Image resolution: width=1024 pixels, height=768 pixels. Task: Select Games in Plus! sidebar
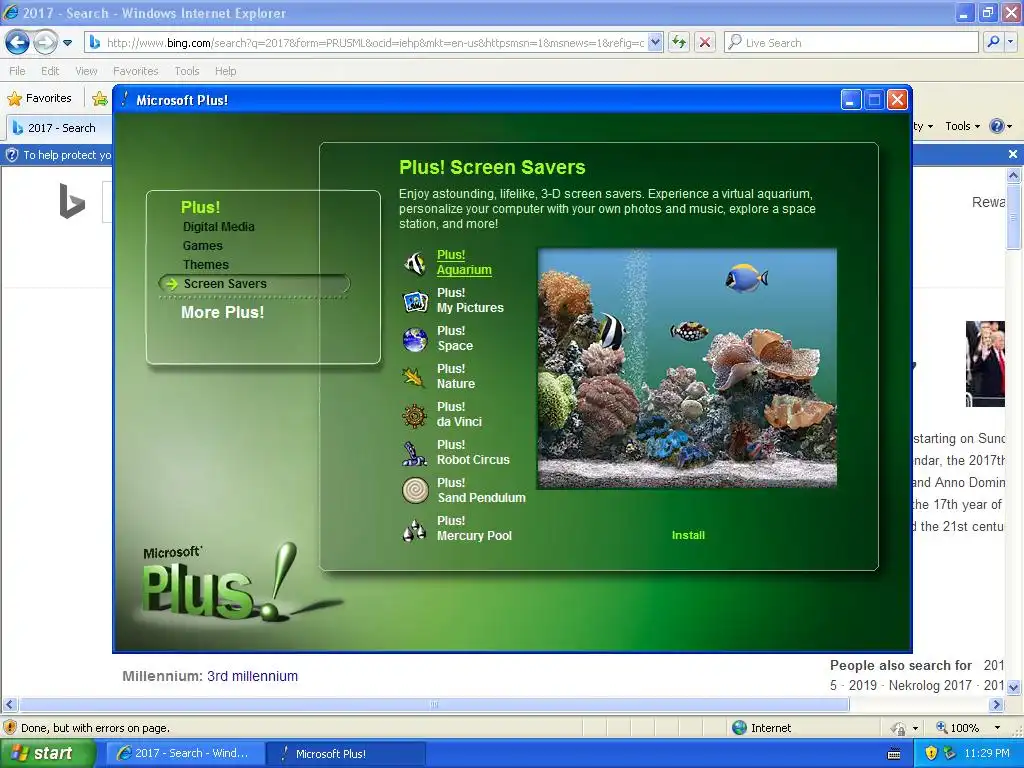[x=202, y=246]
